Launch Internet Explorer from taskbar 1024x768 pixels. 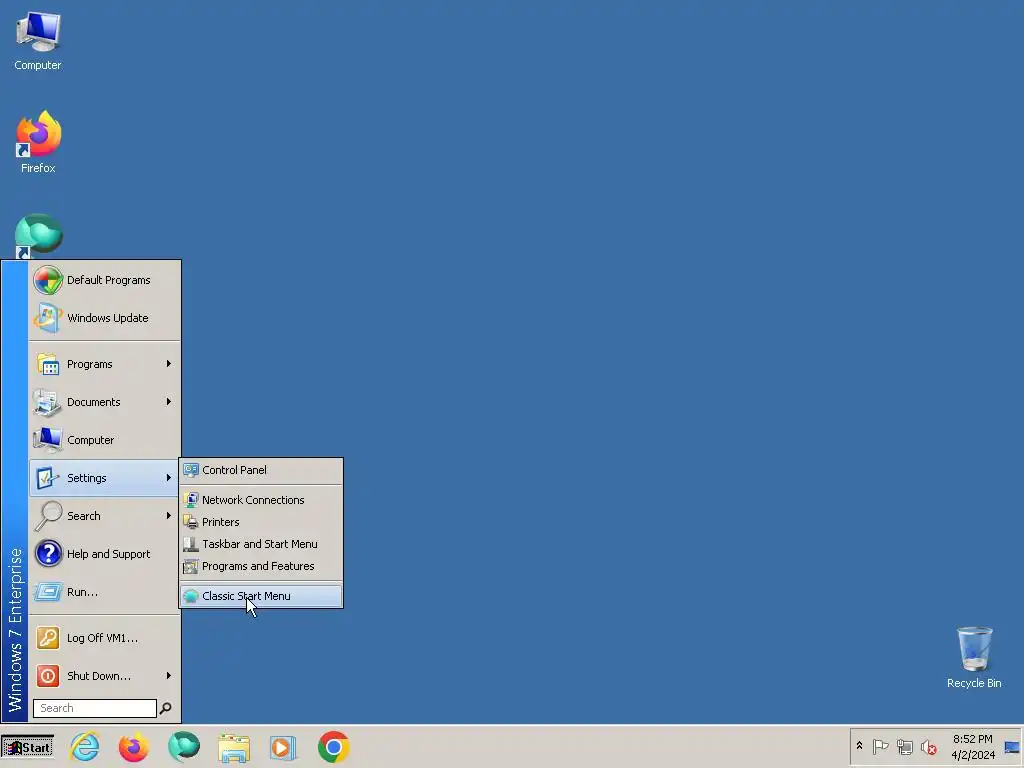85,746
